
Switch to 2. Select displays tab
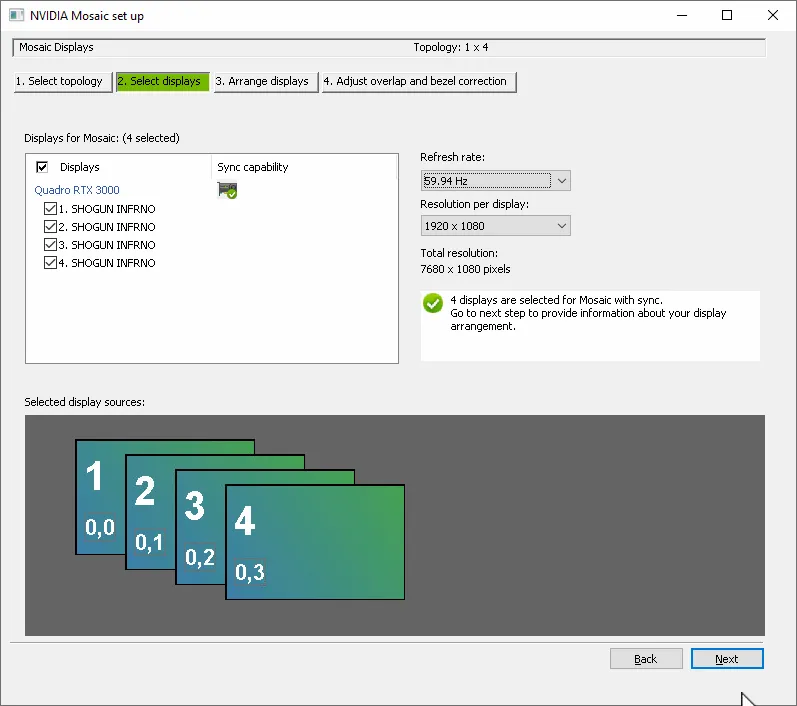[x=163, y=81]
